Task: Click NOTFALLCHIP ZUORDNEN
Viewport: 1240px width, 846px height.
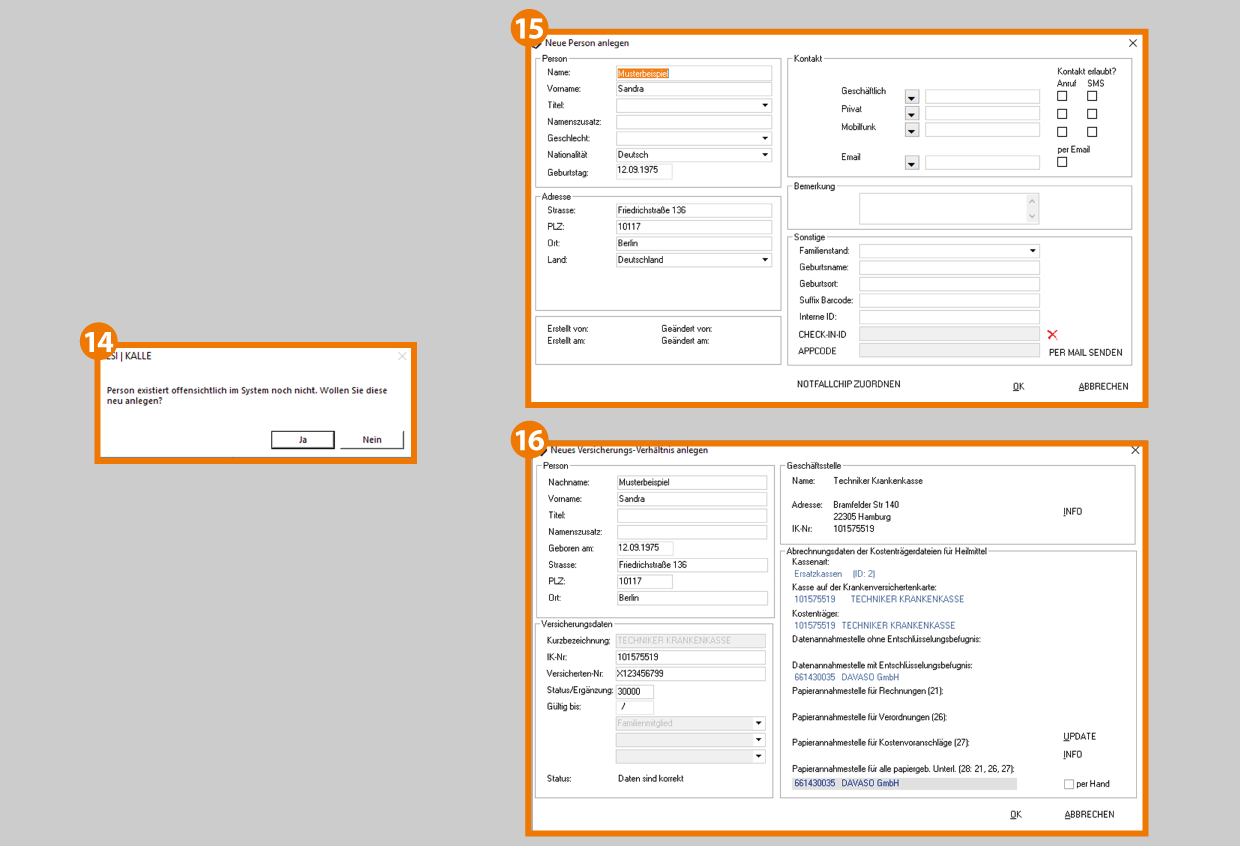Action: coord(848,384)
